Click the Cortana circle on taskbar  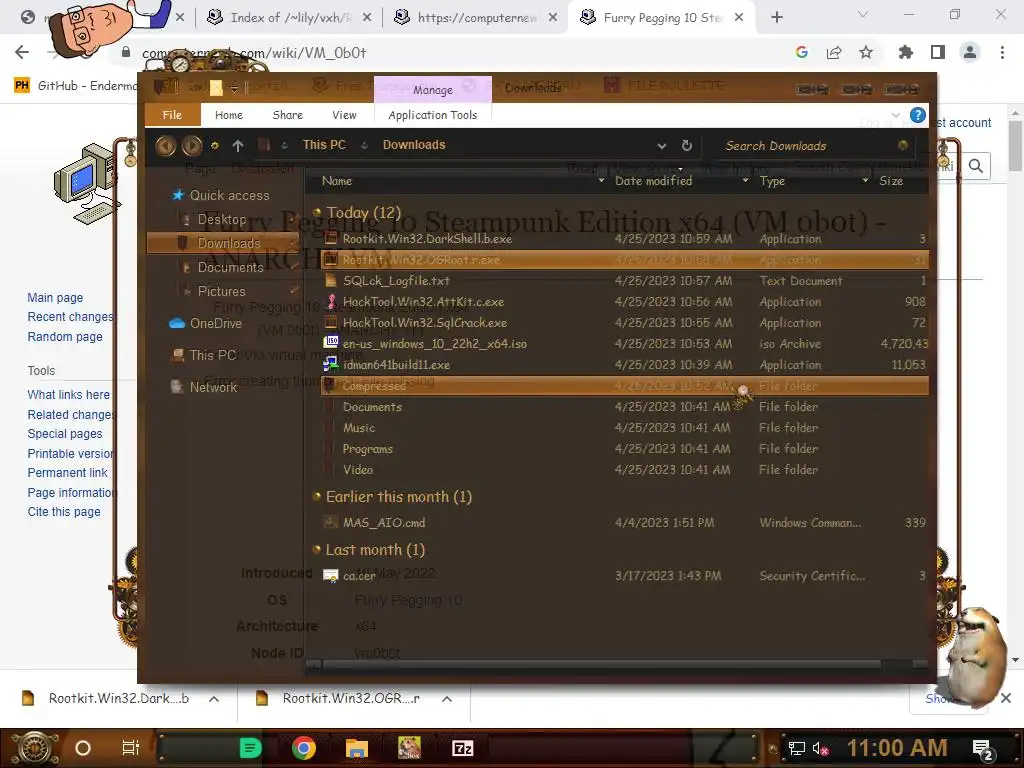pos(83,748)
